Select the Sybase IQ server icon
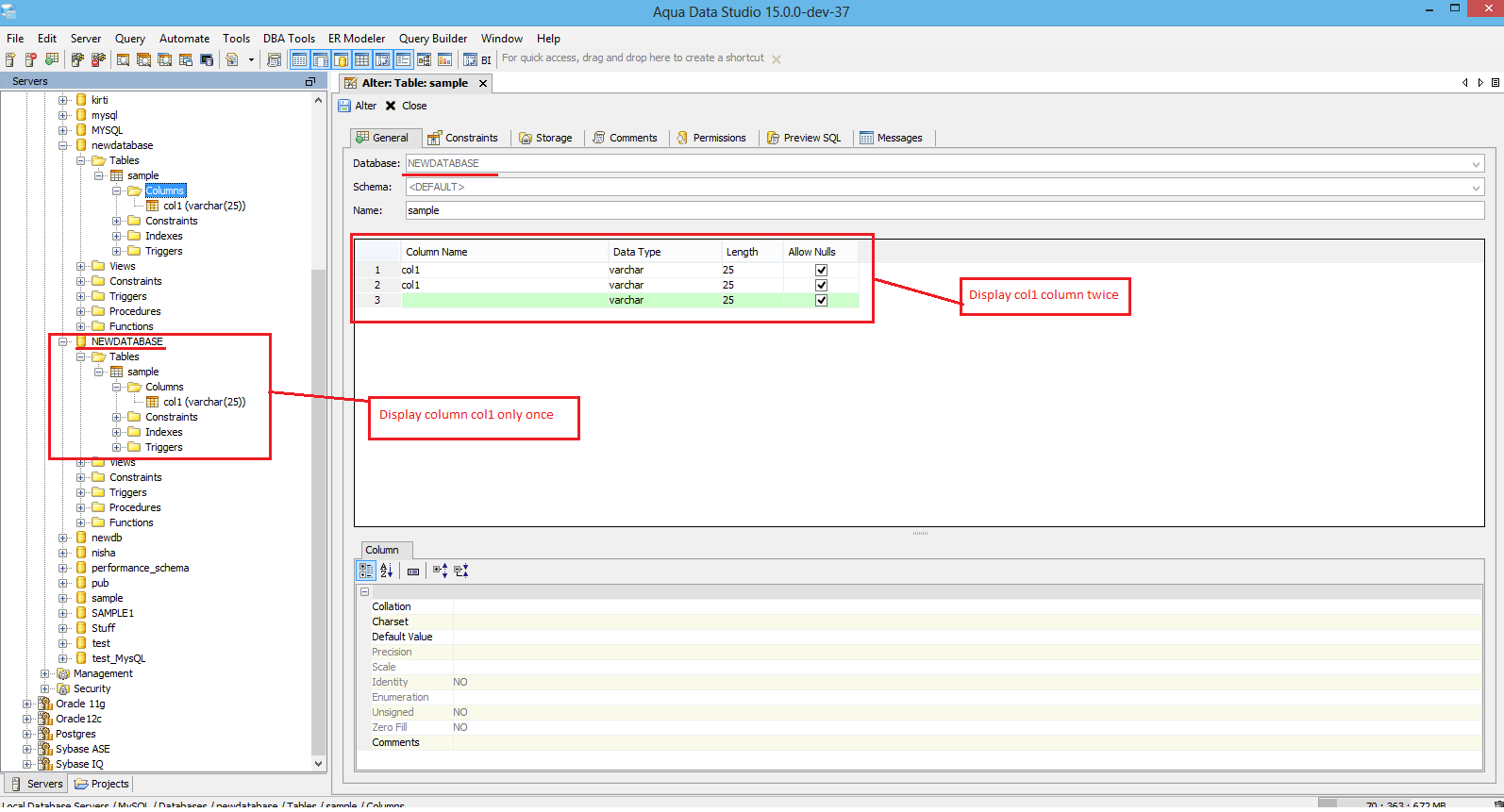 (44, 764)
